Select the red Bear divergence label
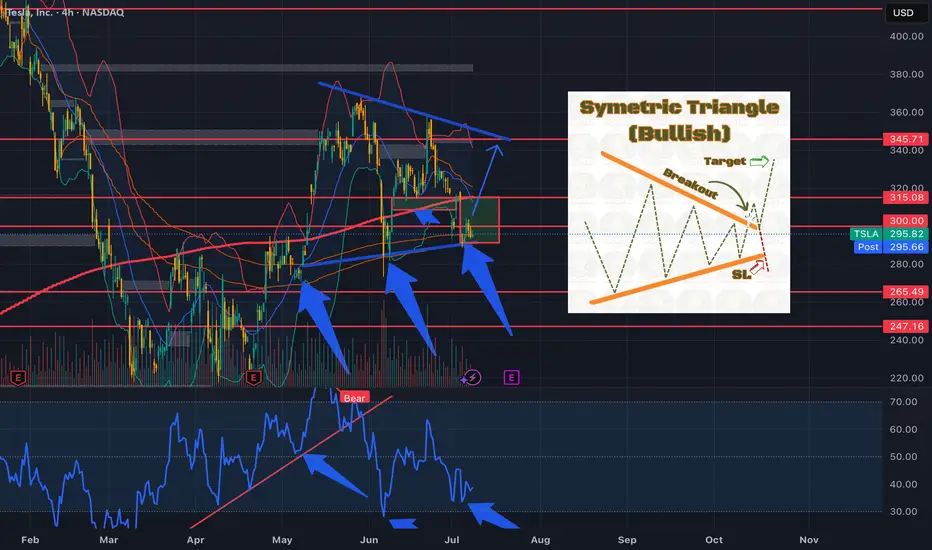This screenshot has width=932, height=550. [x=354, y=398]
